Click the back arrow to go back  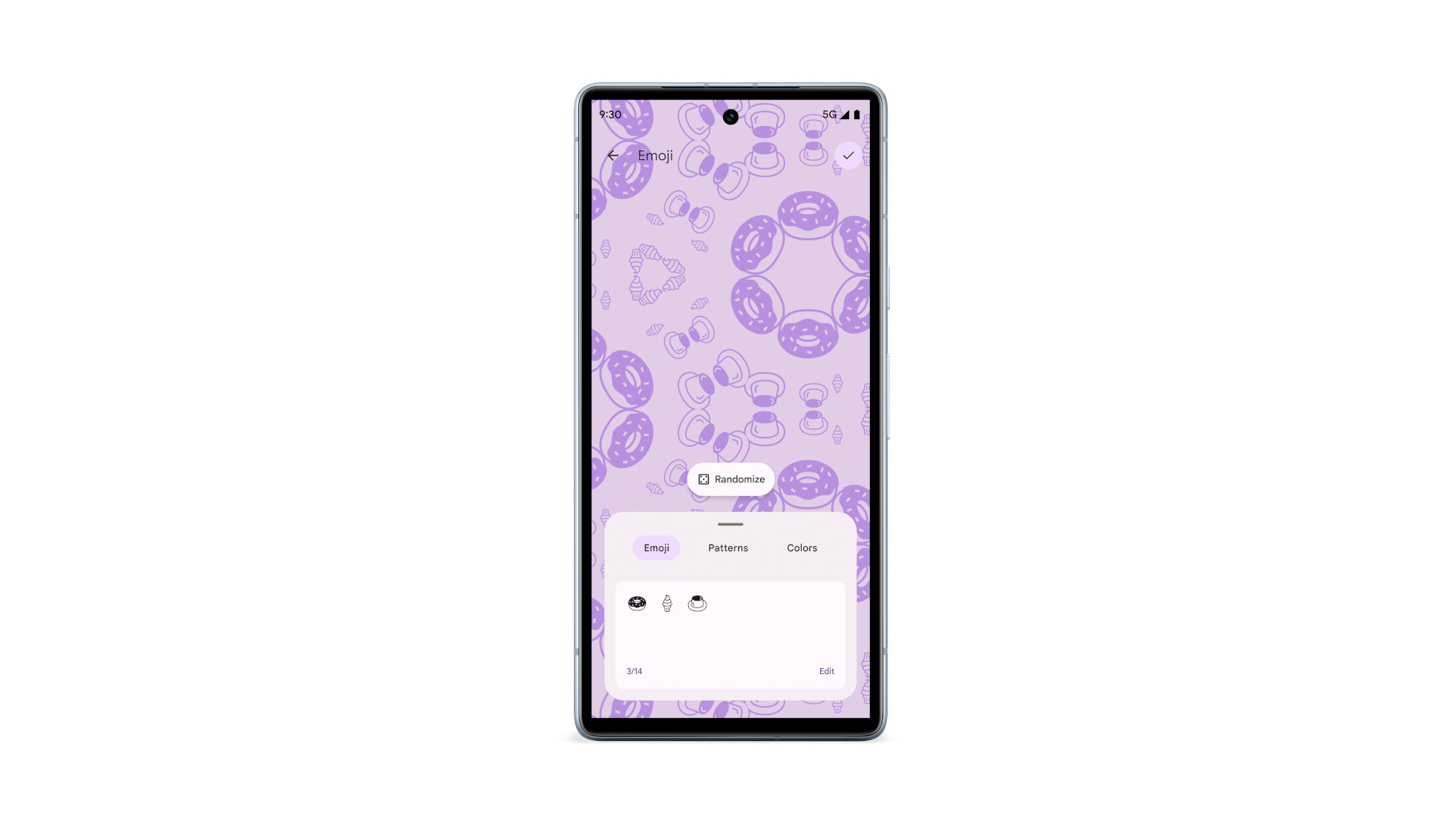[614, 155]
